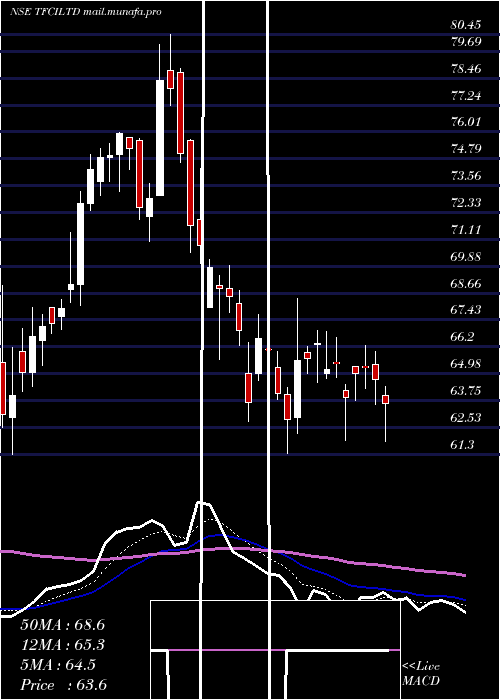Screen dimensions: 500x700
Task: Select the 79.69 price axis label
Action: click(x=466, y=42)
